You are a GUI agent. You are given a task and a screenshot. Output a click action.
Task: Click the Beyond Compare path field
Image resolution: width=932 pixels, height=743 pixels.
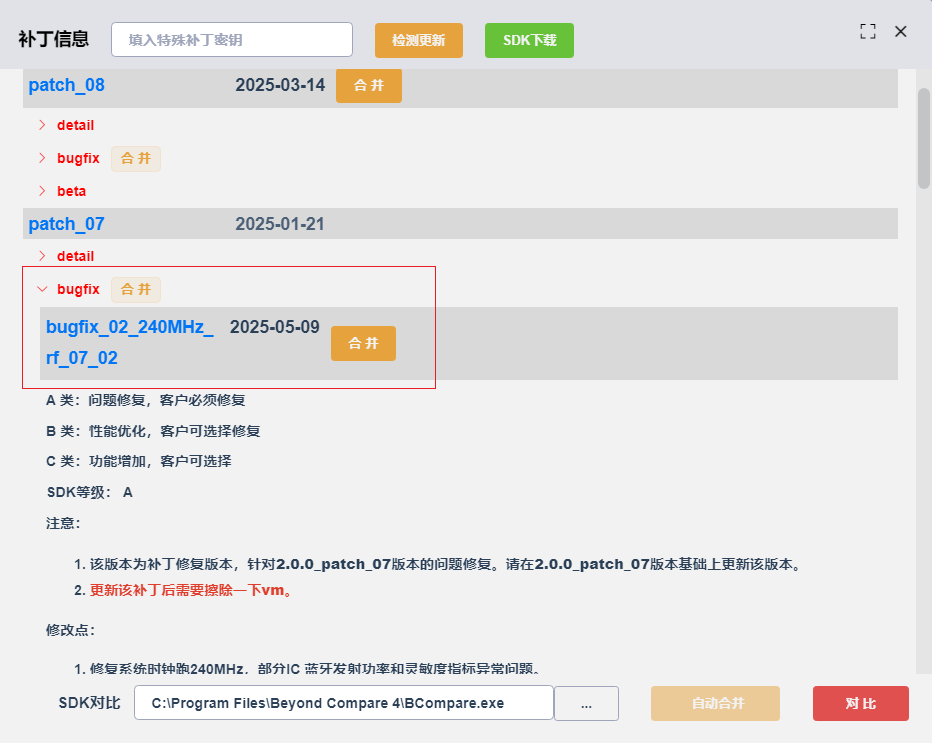pos(344,703)
